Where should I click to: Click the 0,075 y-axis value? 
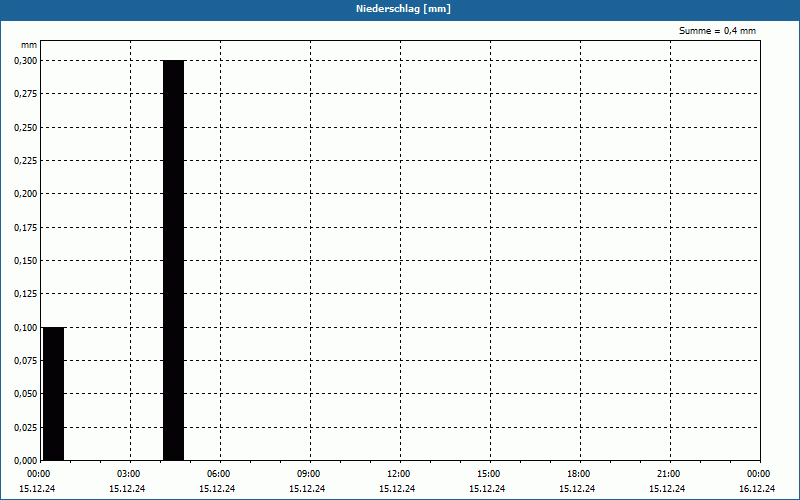(26, 361)
